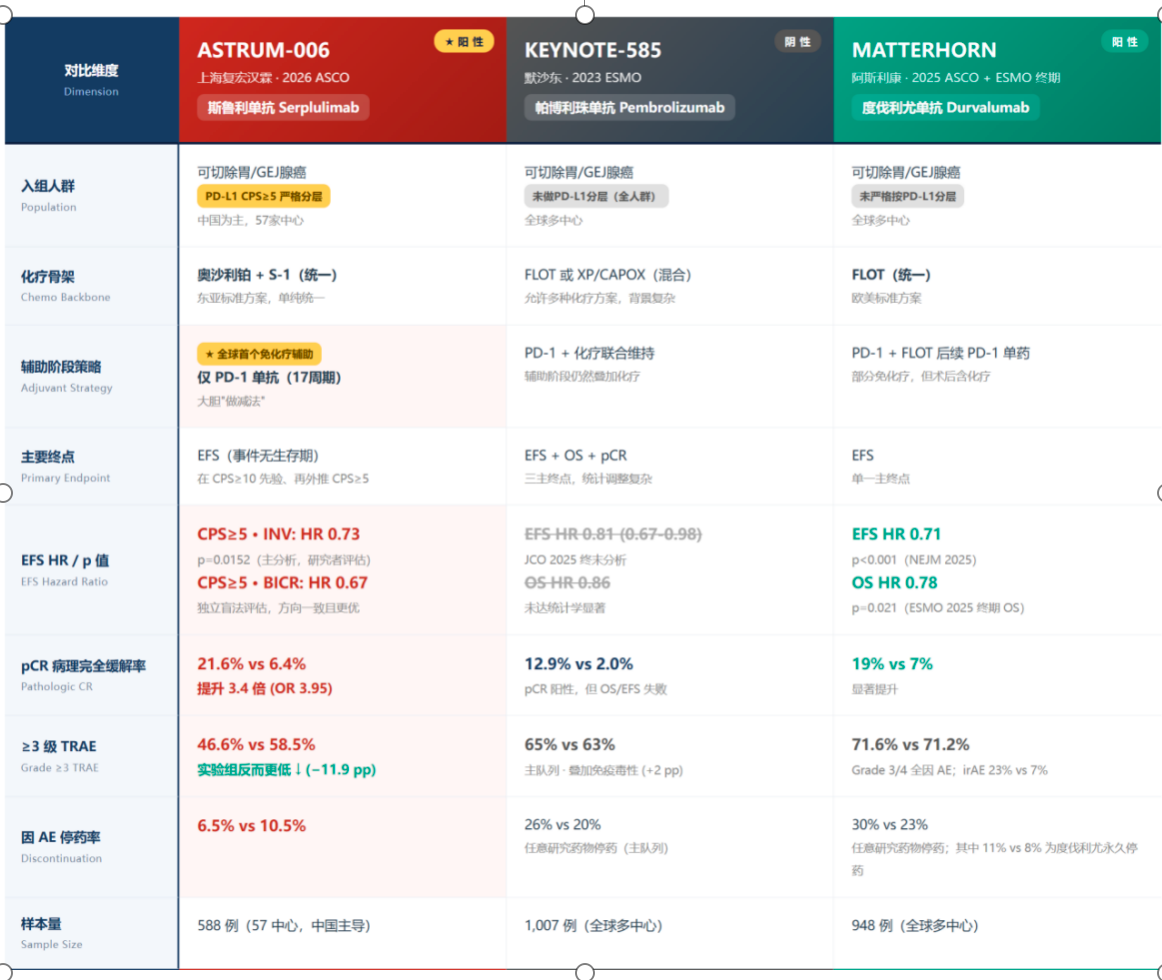This screenshot has height=980, width=1162.
Task: Click the 6.5% vs 10.5% discontinuation value
Action: click(251, 825)
